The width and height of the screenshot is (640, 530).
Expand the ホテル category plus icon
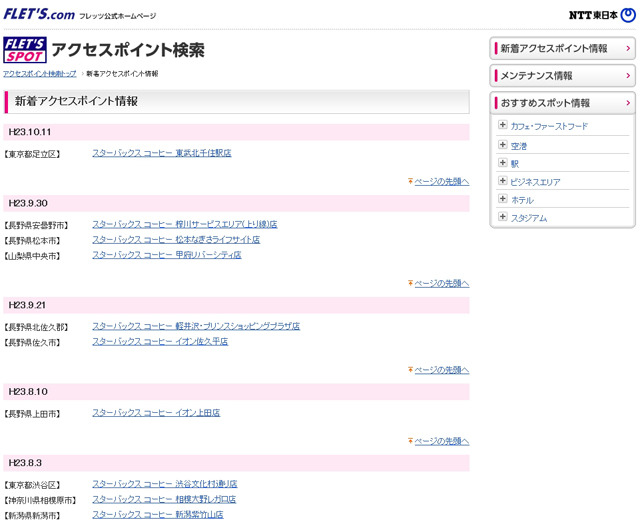tap(502, 199)
